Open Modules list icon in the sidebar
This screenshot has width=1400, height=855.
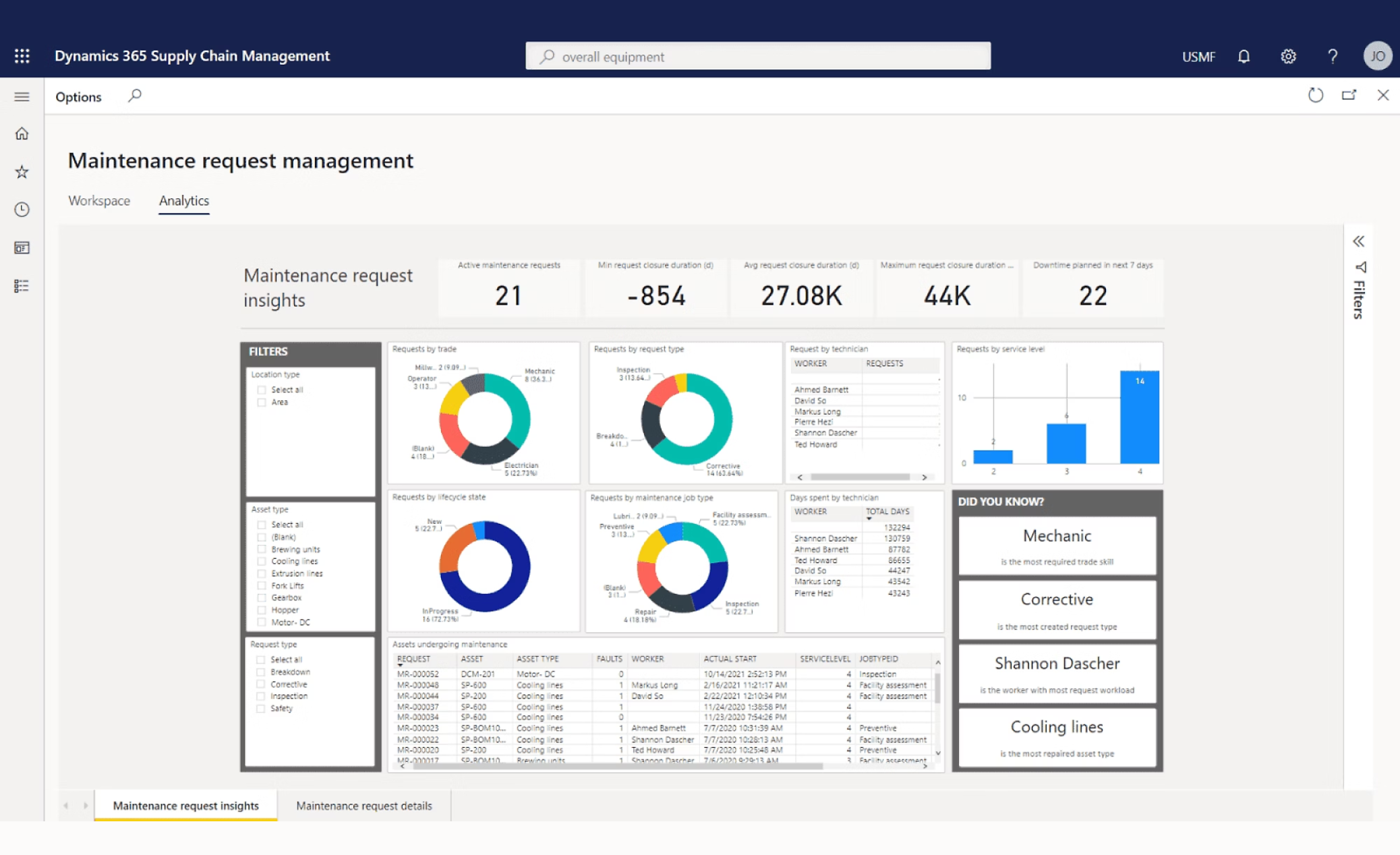[22, 286]
